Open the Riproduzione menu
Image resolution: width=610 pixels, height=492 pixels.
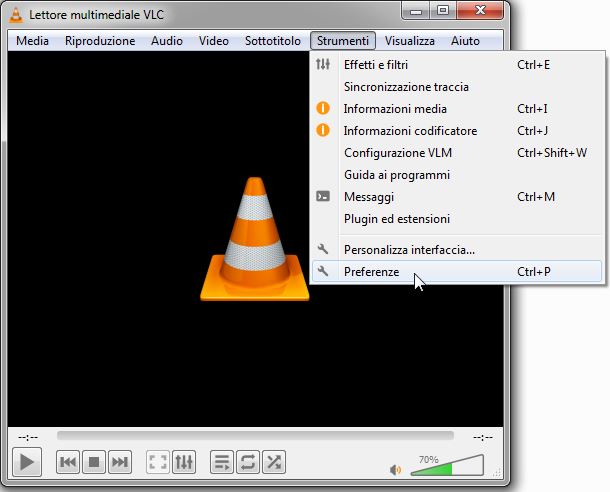[x=100, y=41]
